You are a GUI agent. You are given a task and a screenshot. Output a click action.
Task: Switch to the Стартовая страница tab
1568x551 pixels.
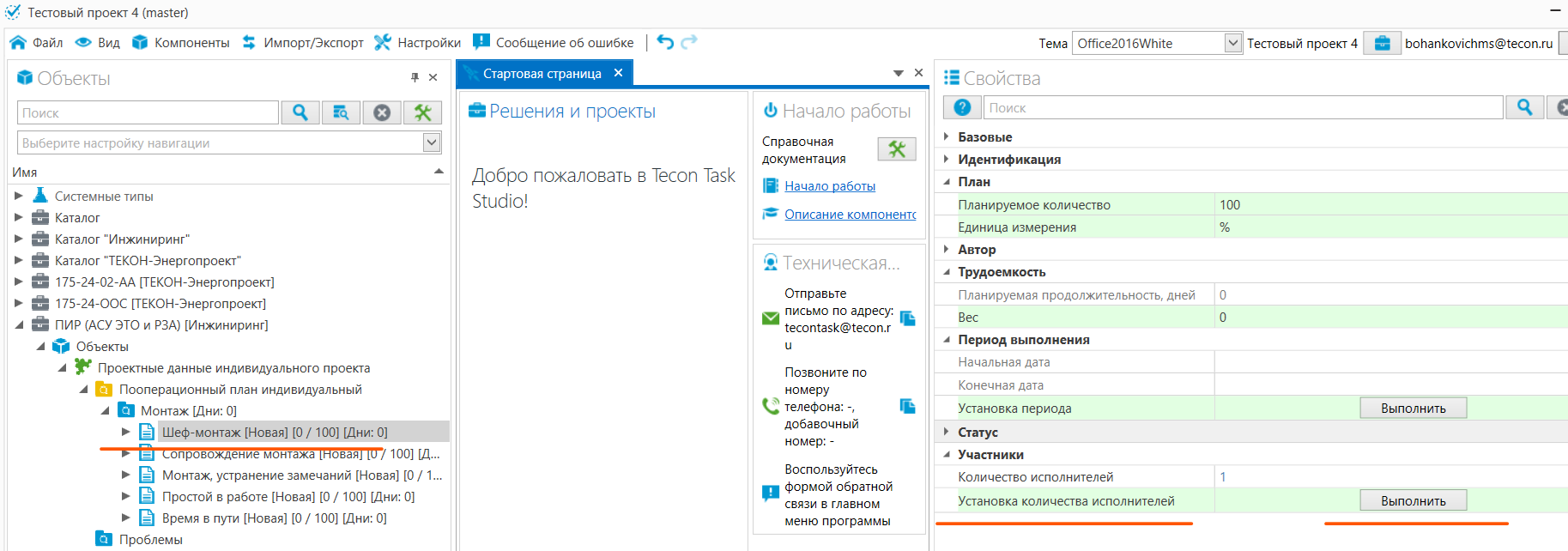pyautogui.click(x=542, y=74)
